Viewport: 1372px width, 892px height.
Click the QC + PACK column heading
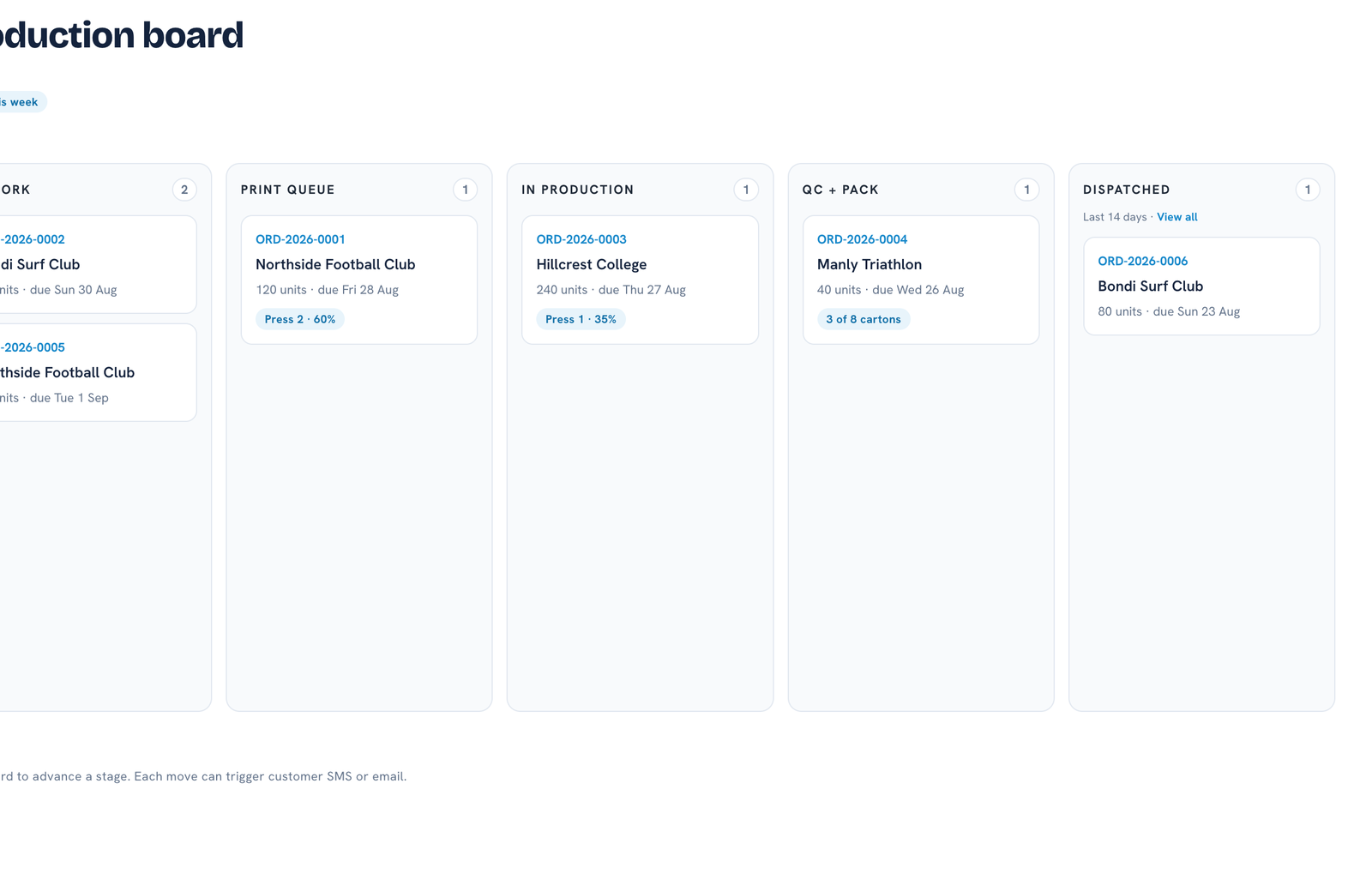pos(840,190)
